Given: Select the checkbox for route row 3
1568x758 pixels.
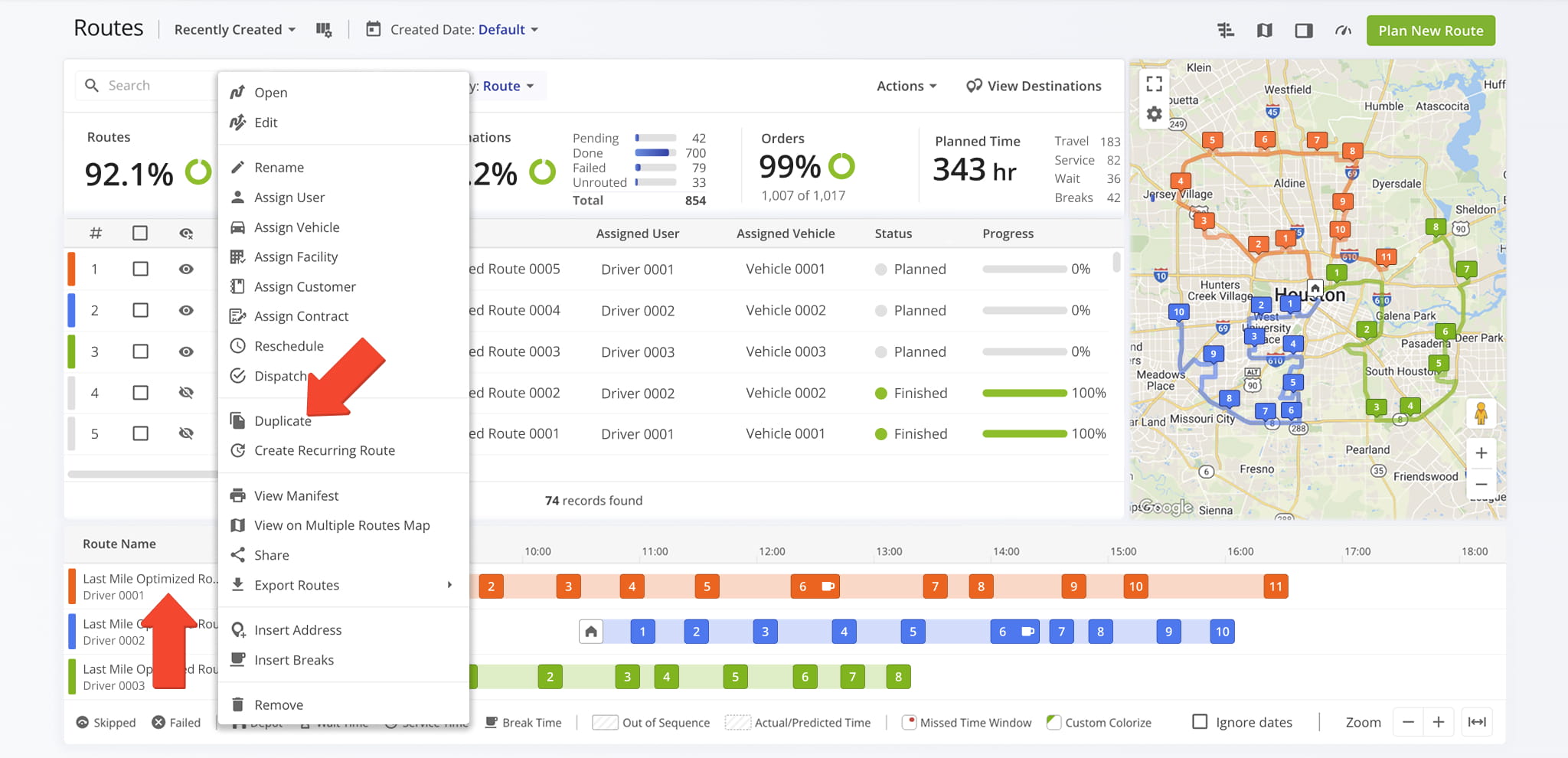Looking at the screenshot, I should coord(140,351).
